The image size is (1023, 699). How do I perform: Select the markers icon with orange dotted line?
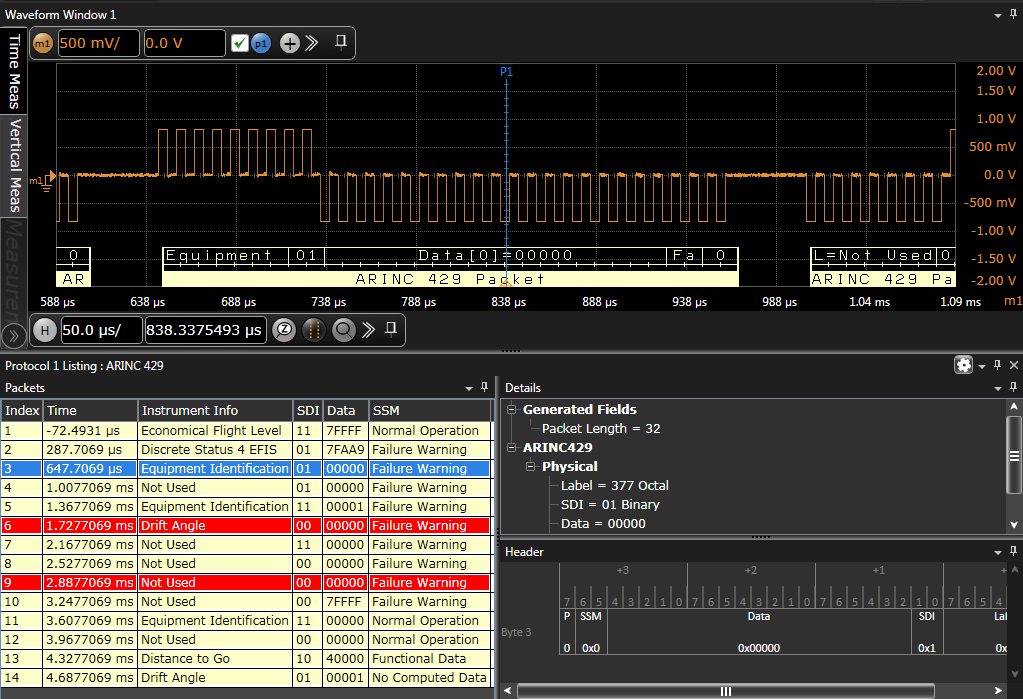point(313,329)
